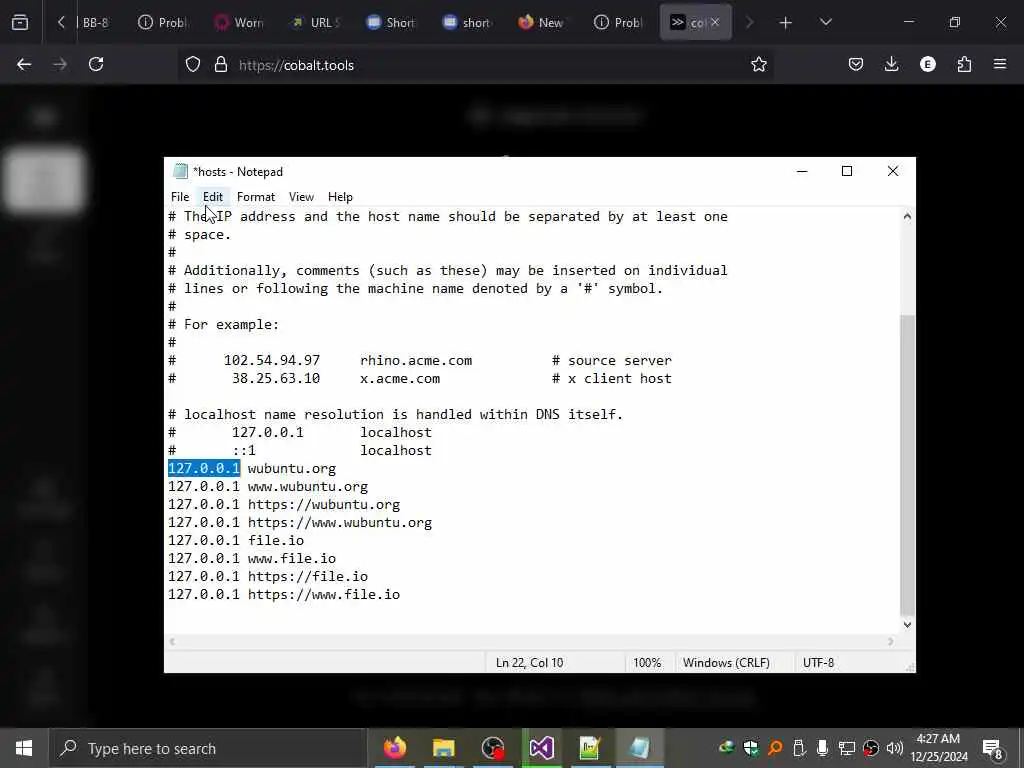
Task: Open the clock showing 4:27 AM
Action: [939, 748]
